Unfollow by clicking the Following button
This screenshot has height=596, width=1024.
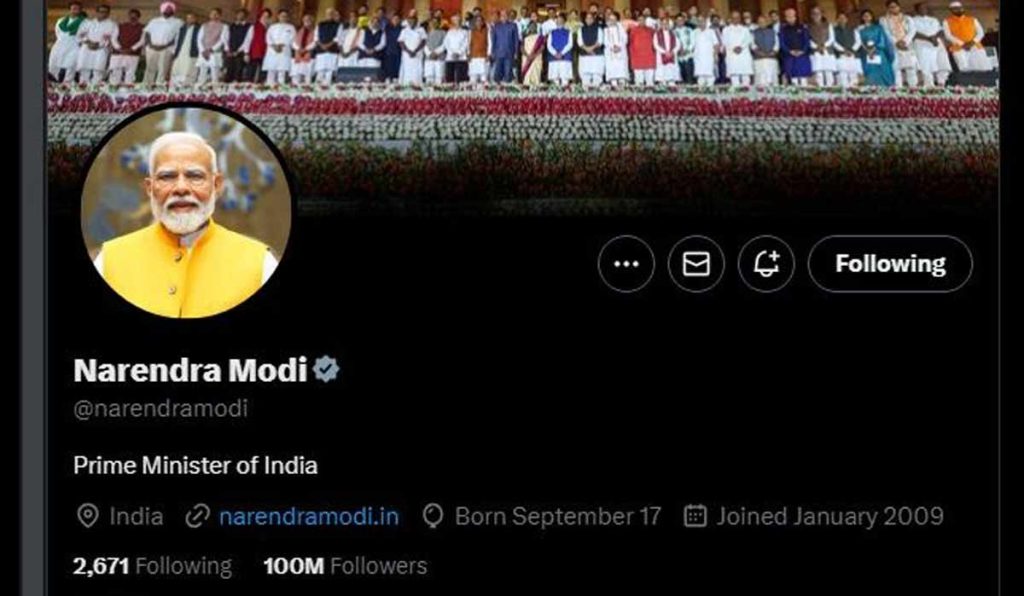click(889, 263)
